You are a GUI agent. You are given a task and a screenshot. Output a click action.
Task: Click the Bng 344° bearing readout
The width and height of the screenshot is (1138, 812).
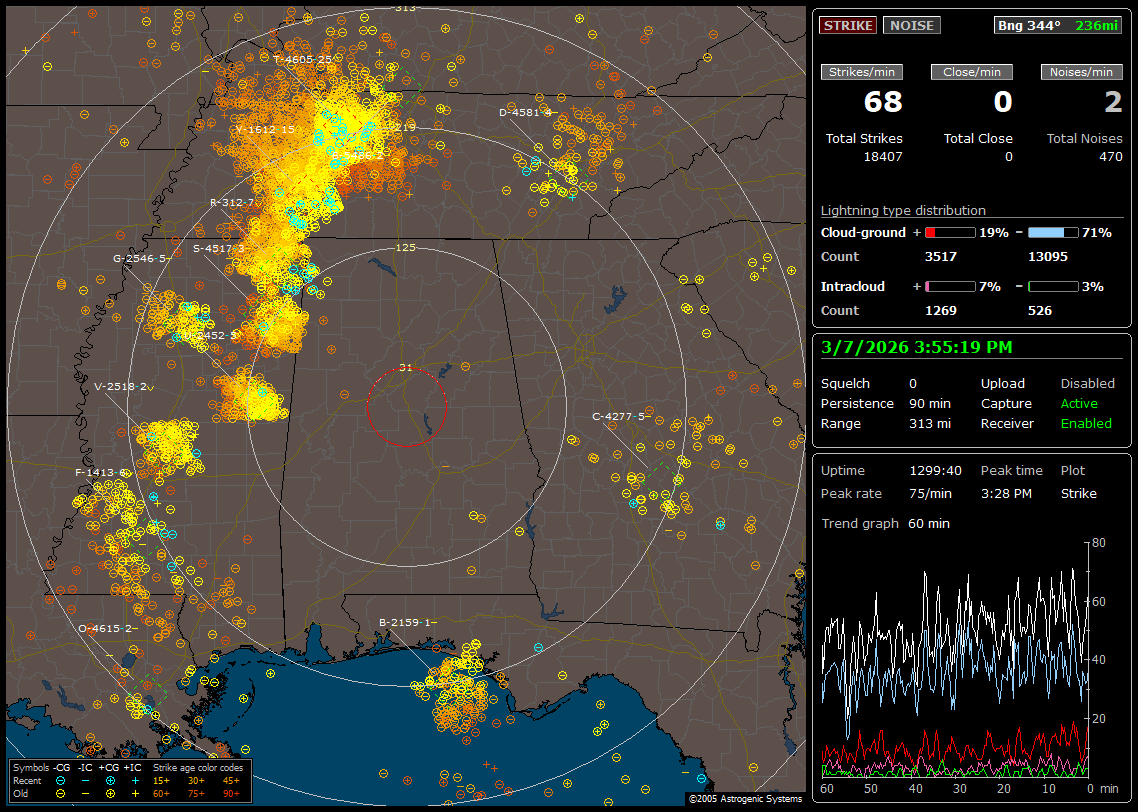[1029, 26]
